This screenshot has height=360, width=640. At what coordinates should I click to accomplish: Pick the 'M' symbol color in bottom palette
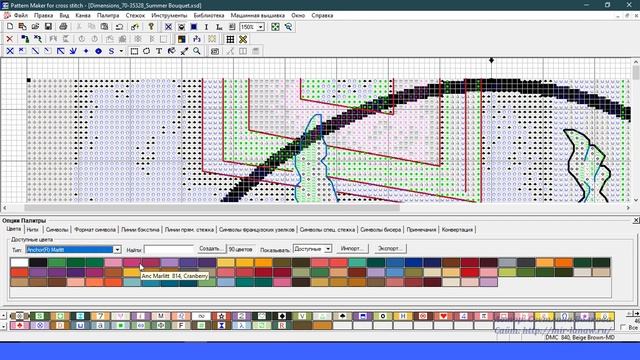161,316
